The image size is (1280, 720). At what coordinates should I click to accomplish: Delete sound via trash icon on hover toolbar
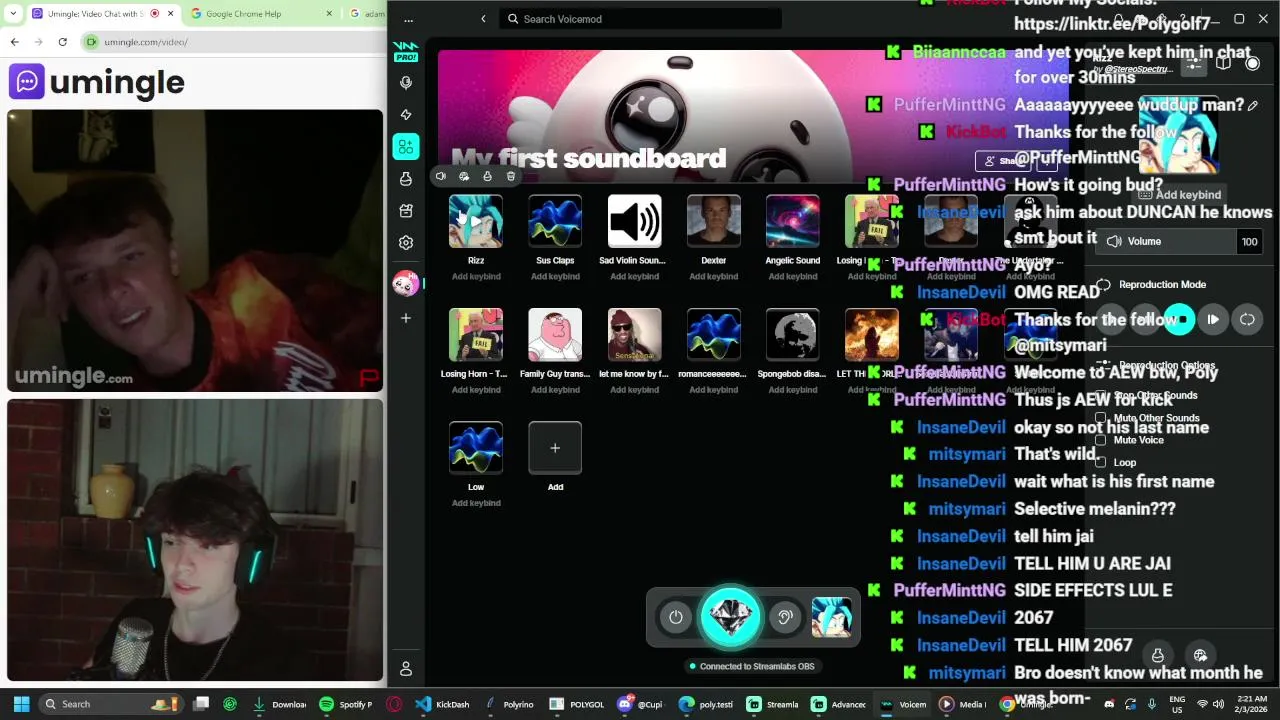point(510,176)
